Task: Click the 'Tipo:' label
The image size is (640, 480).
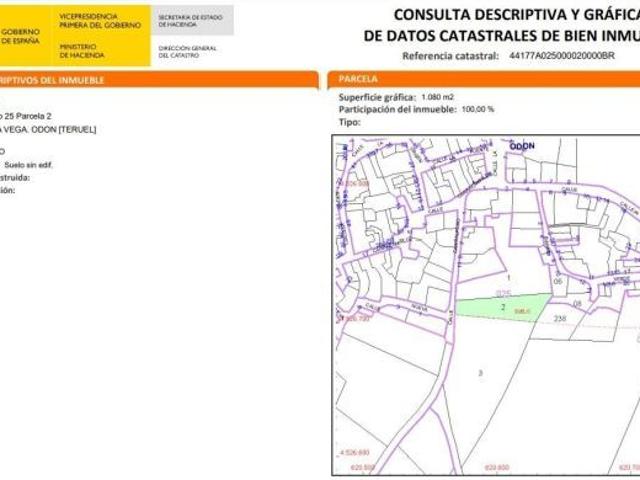Action: point(349,122)
